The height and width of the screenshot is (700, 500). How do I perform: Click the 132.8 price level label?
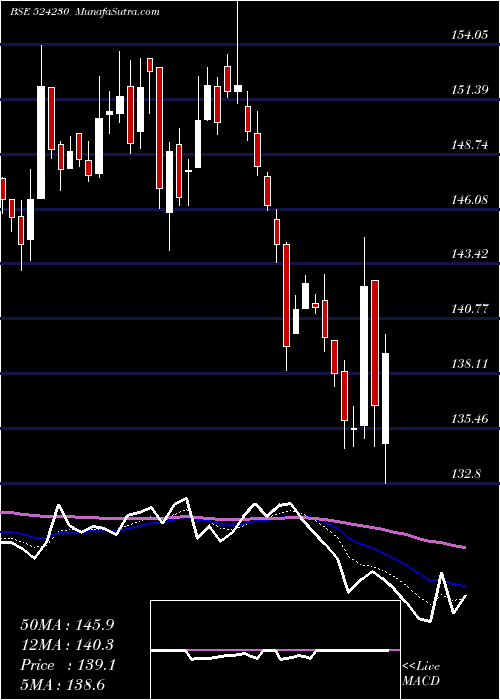pyautogui.click(x=466, y=474)
